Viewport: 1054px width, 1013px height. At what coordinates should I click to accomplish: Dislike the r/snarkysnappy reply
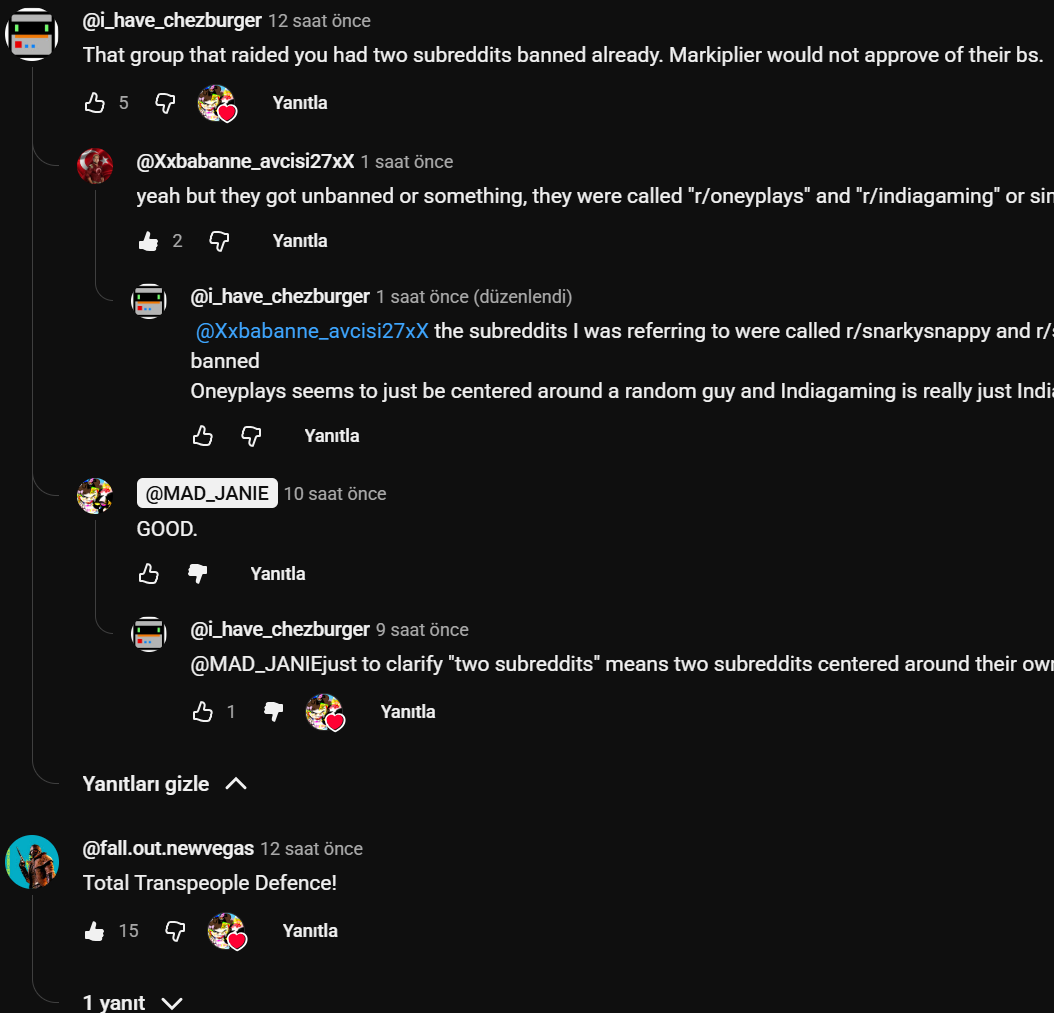tap(252, 436)
